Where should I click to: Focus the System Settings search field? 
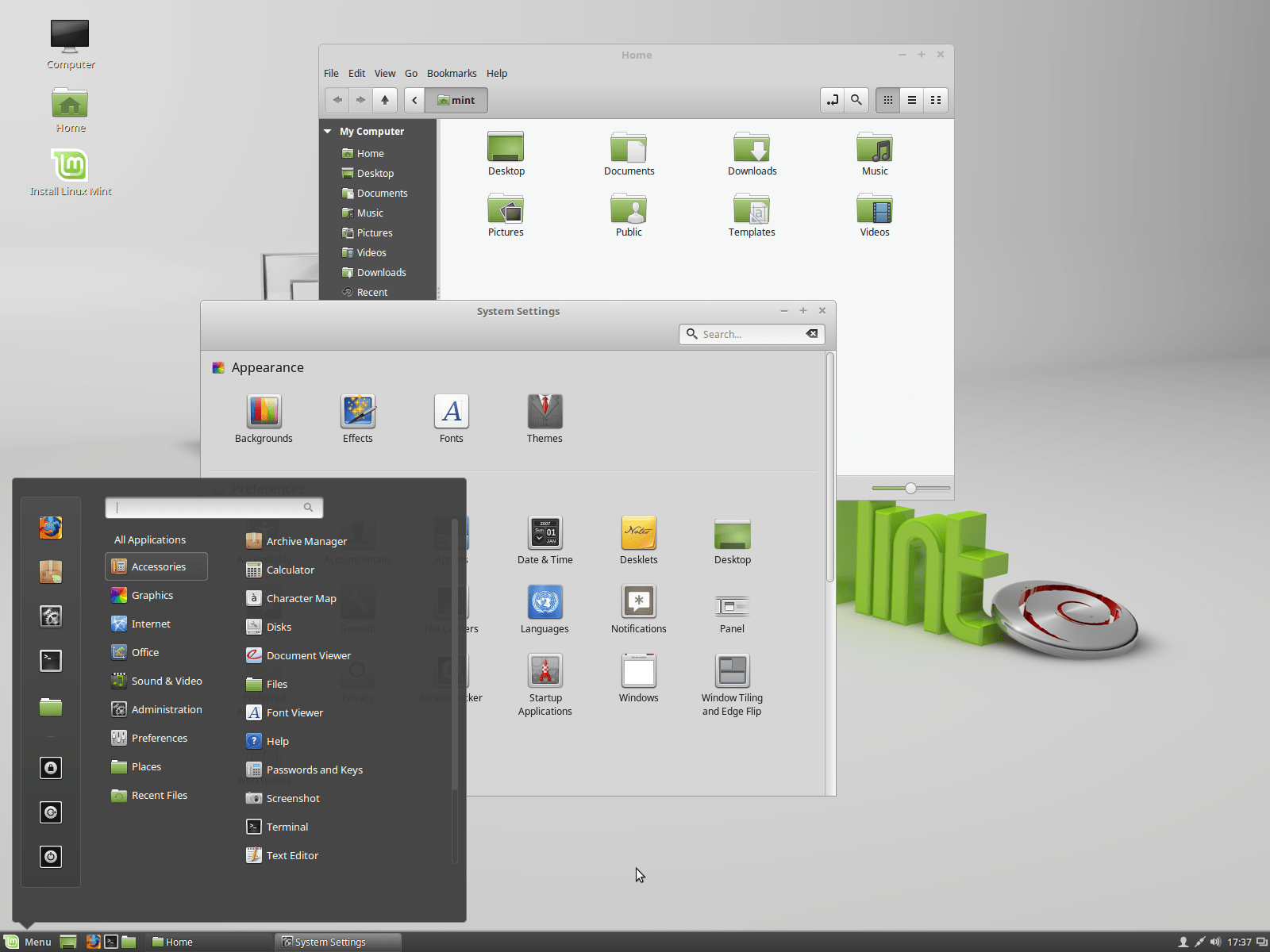pyautogui.click(x=752, y=334)
